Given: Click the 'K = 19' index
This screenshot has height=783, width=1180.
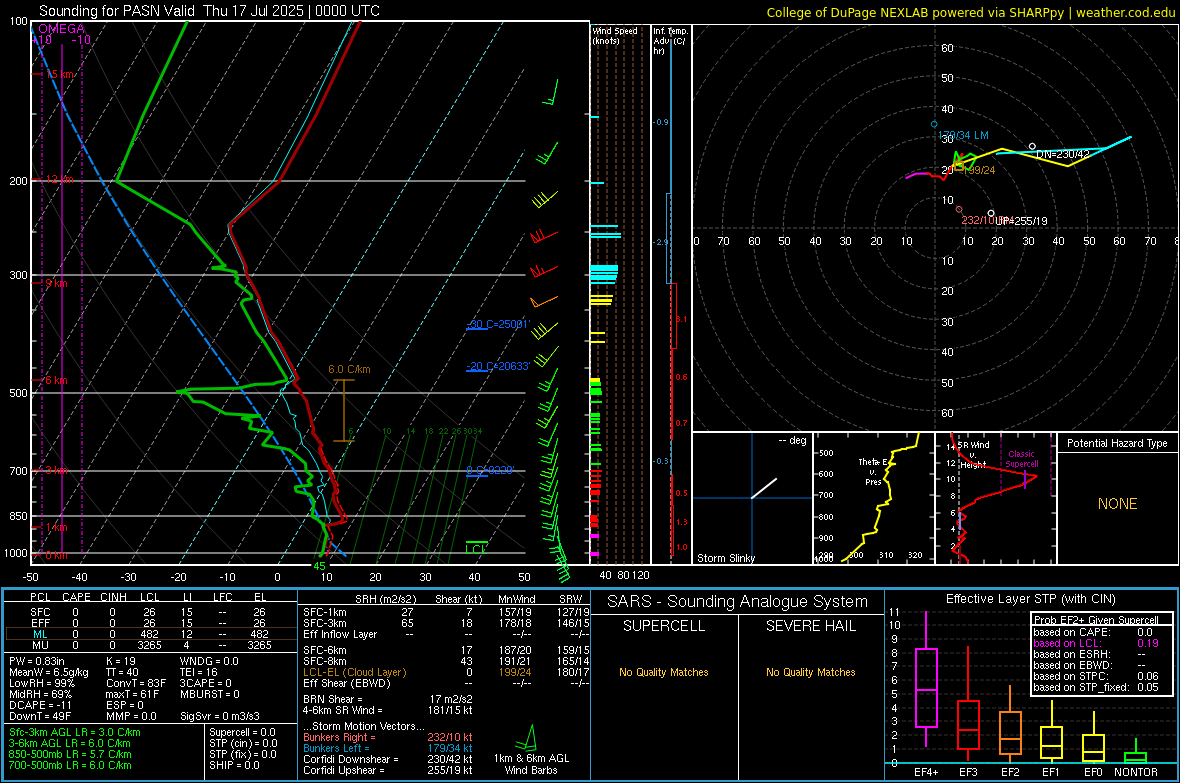Looking at the screenshot, I should pos(120,661).
